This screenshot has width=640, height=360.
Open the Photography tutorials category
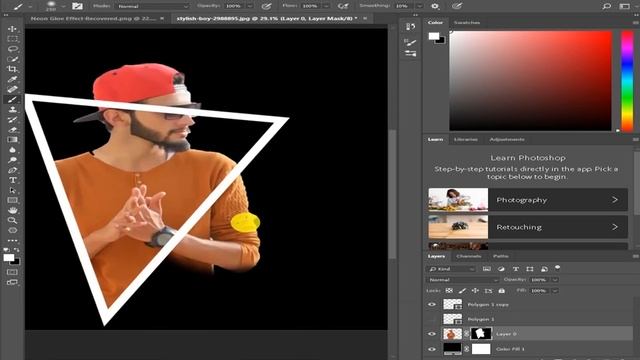pos(528,200)
